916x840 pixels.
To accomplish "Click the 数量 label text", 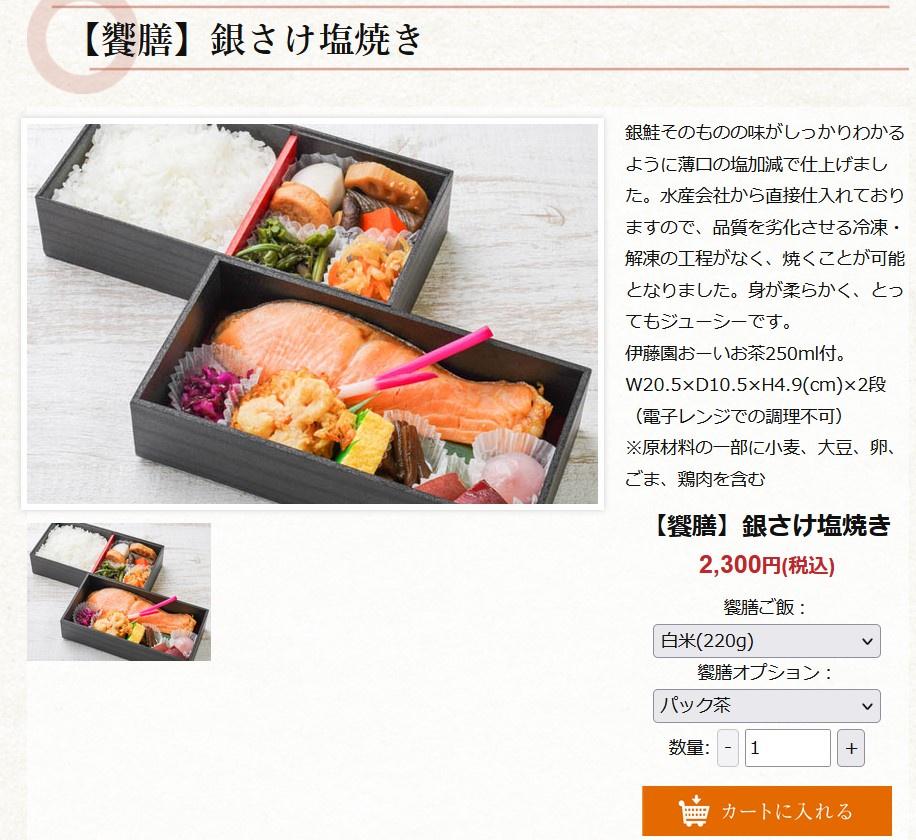I will [689, 747].
